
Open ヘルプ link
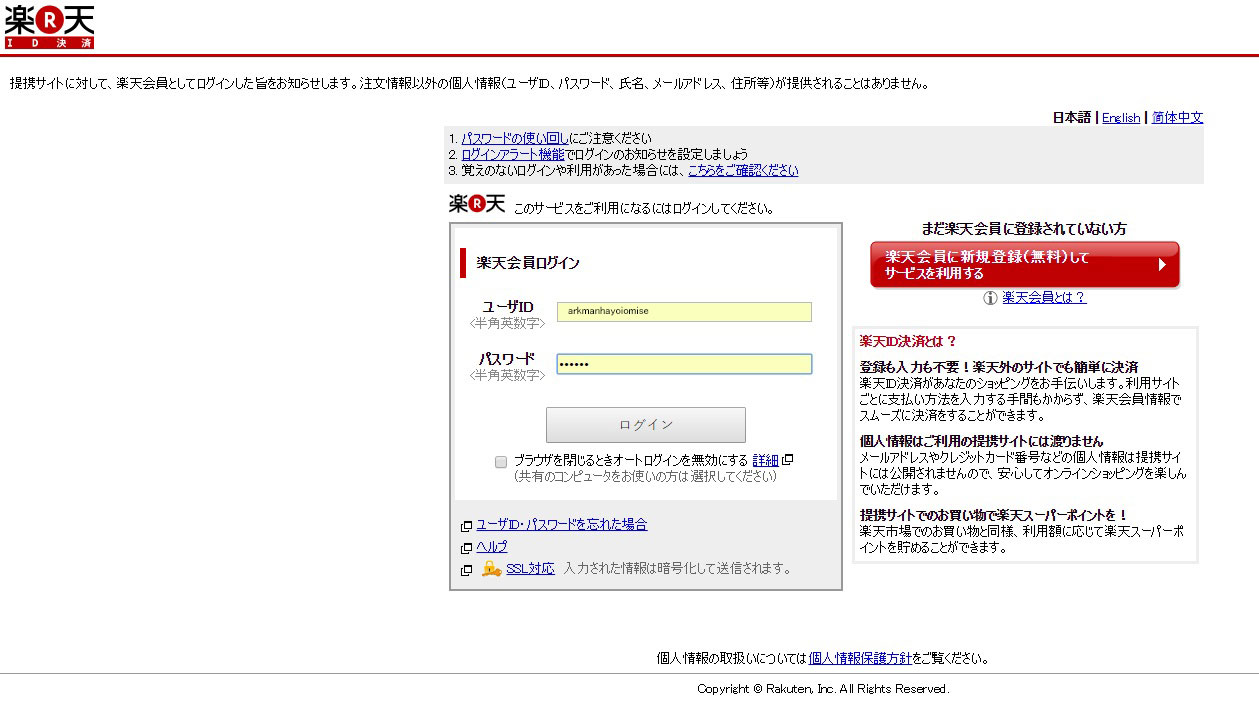pyautogui.click(x=492, y=546)
